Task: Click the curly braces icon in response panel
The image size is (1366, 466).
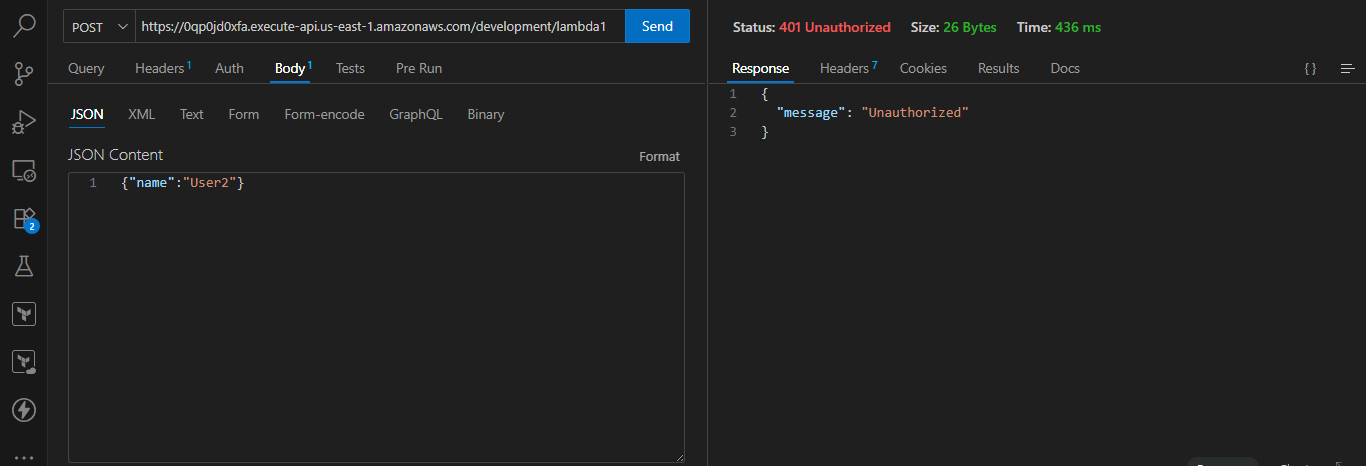Action: (x=1310, y=68)
